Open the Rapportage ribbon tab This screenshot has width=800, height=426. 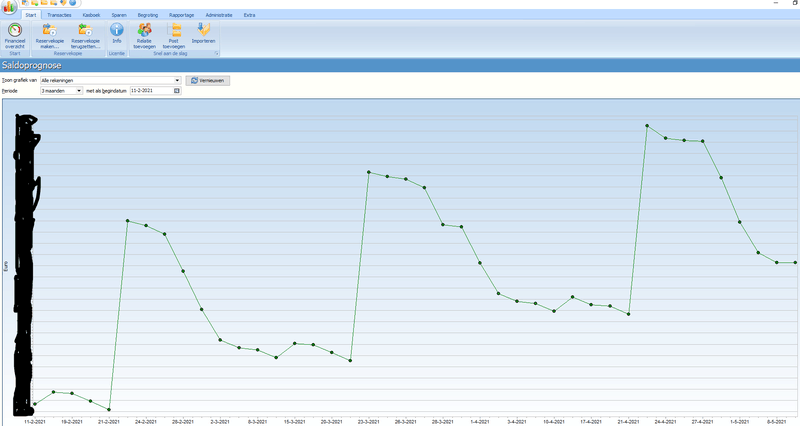pos(182,15)
